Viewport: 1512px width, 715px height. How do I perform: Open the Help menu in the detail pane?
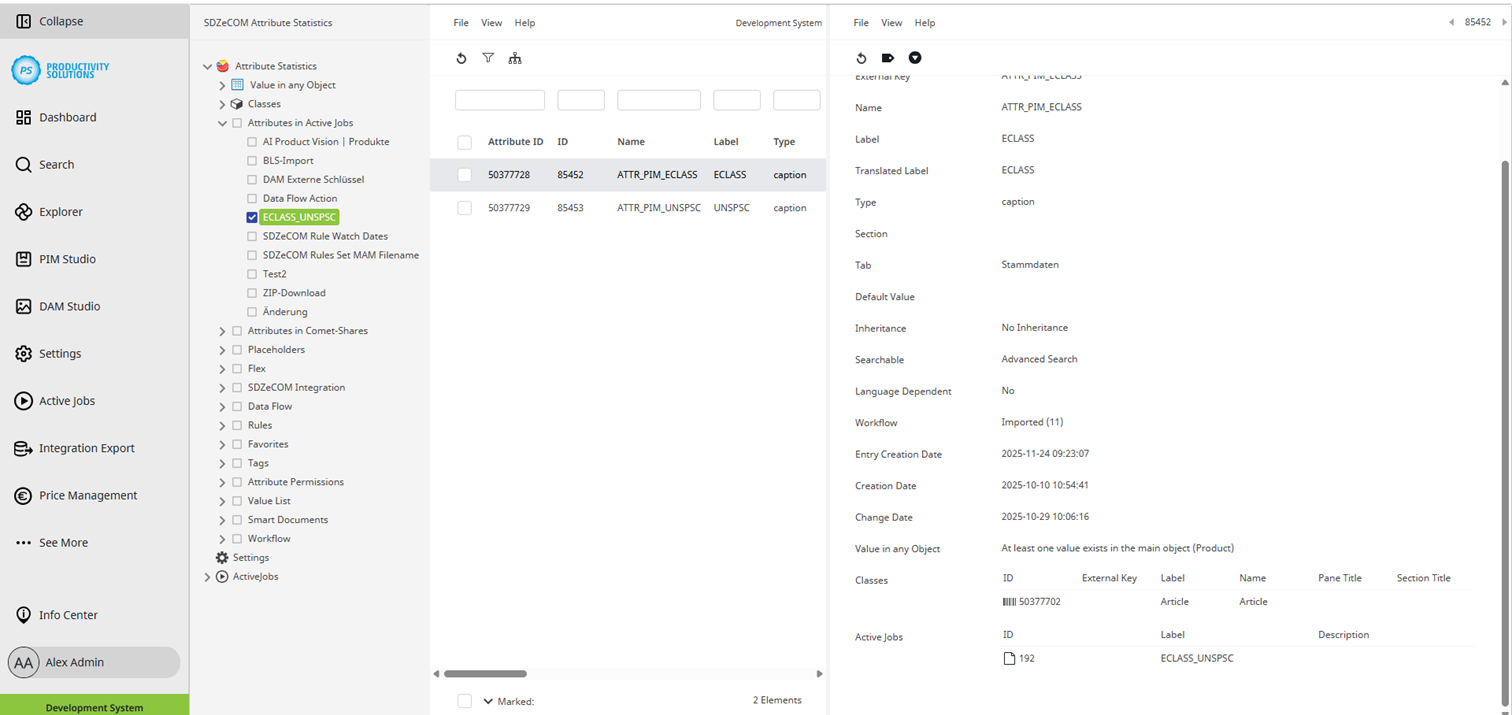coord(925,22)
